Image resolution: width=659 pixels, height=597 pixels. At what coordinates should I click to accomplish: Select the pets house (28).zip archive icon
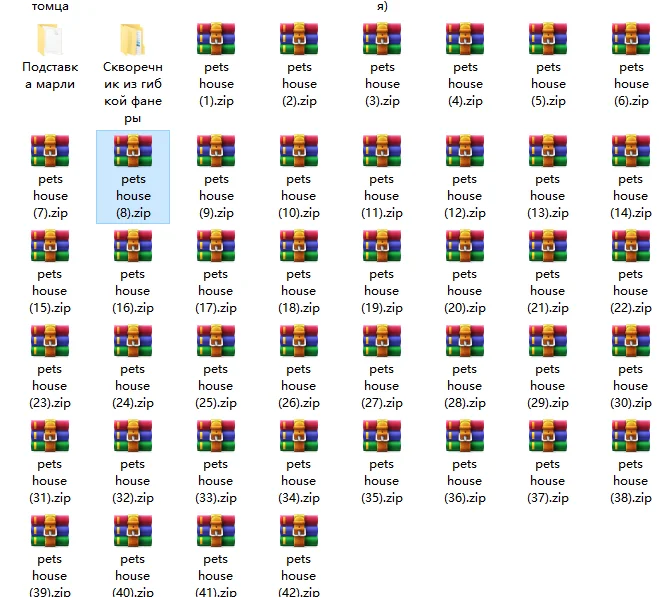pyautogui.click(x=465, y=341)
